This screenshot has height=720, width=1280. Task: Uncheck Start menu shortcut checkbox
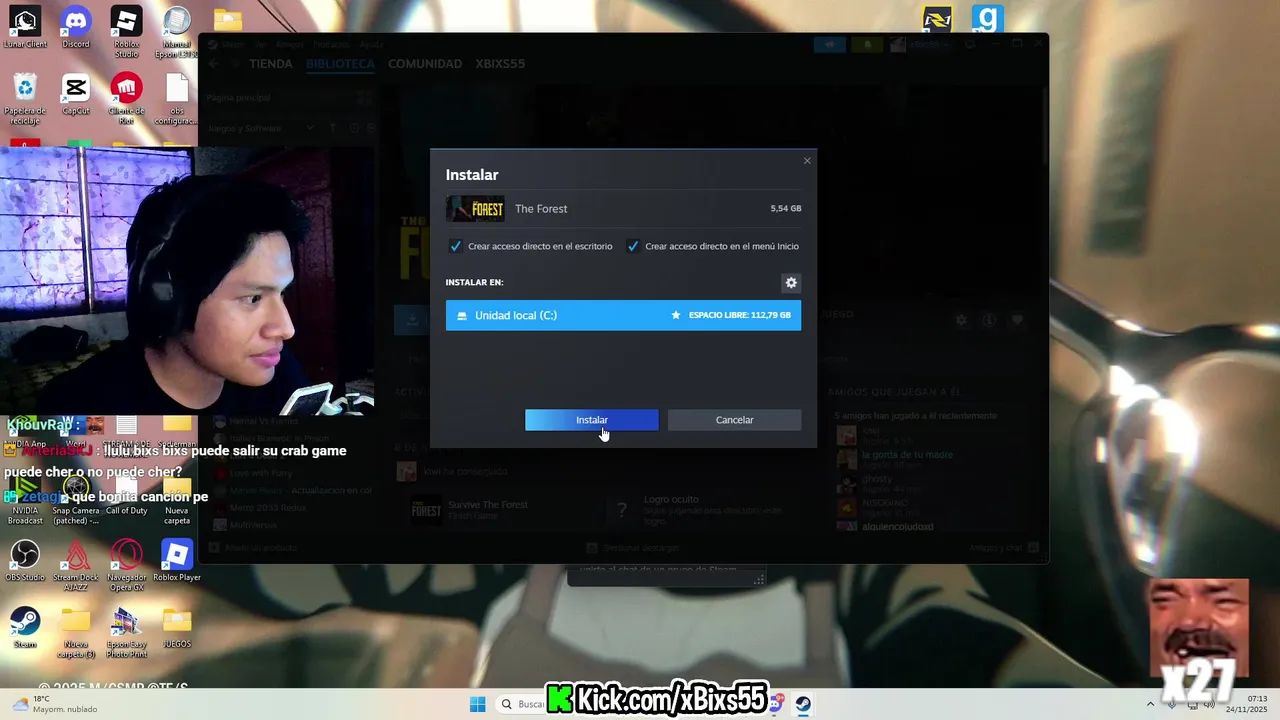633,246
